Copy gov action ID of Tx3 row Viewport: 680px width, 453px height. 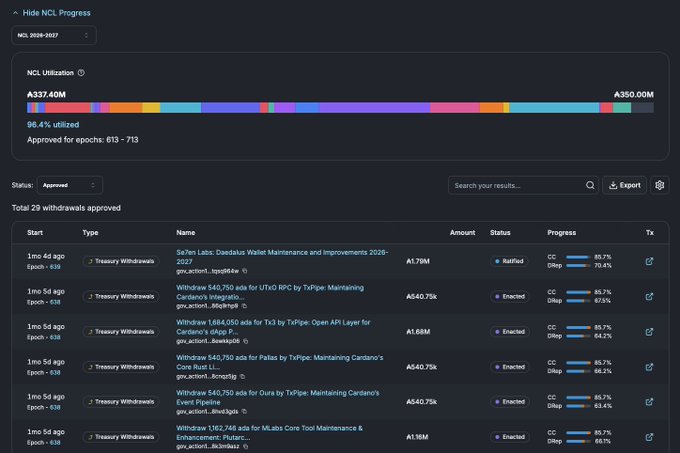click(245, 341)
